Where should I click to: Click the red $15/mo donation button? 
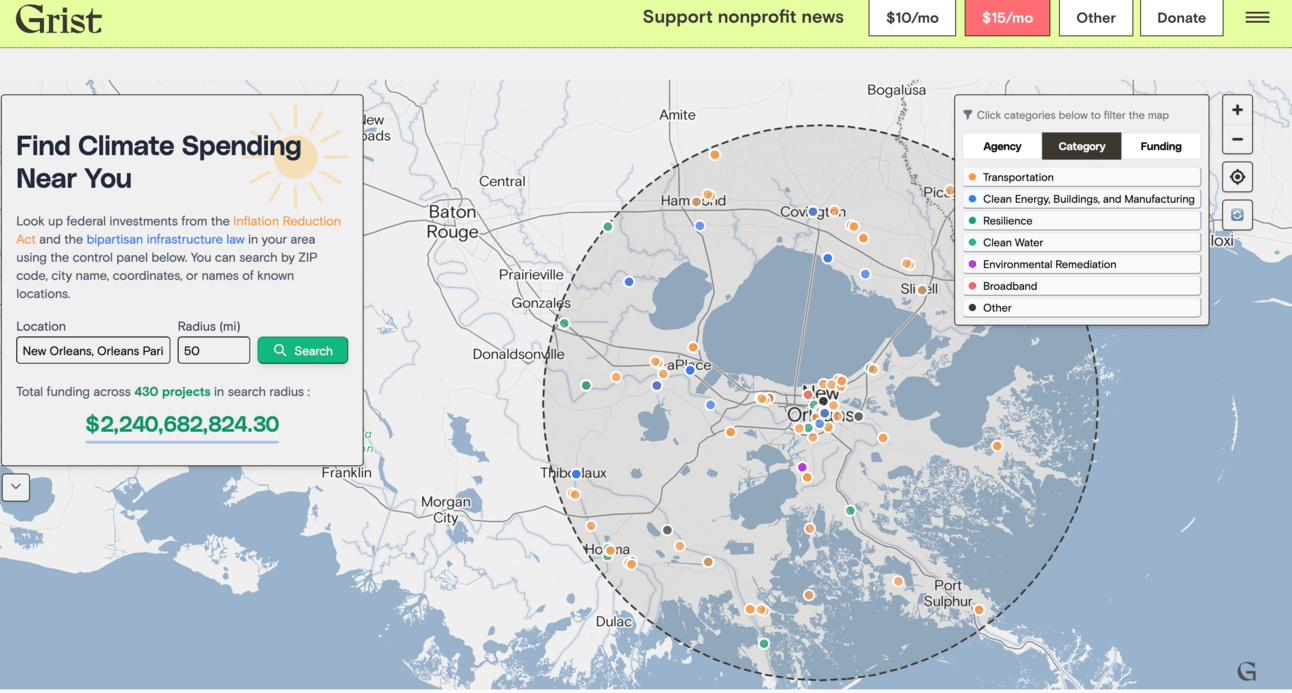[x=1007, y=17]
